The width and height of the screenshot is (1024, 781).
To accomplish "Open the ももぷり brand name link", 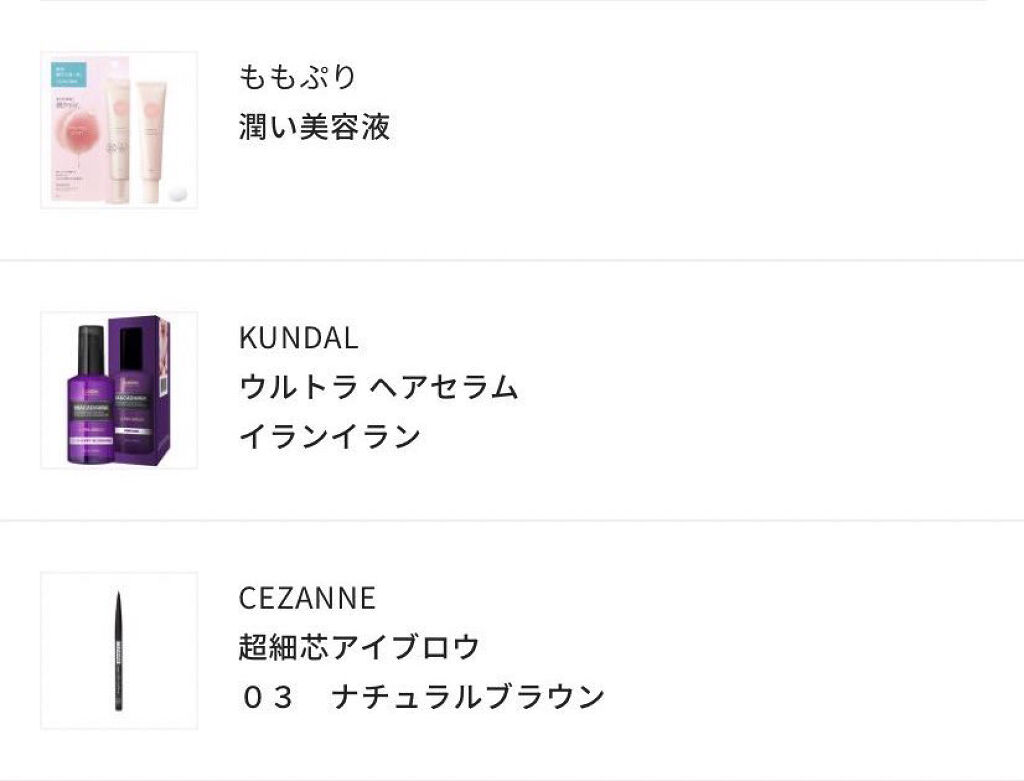I will pos(297,77).
